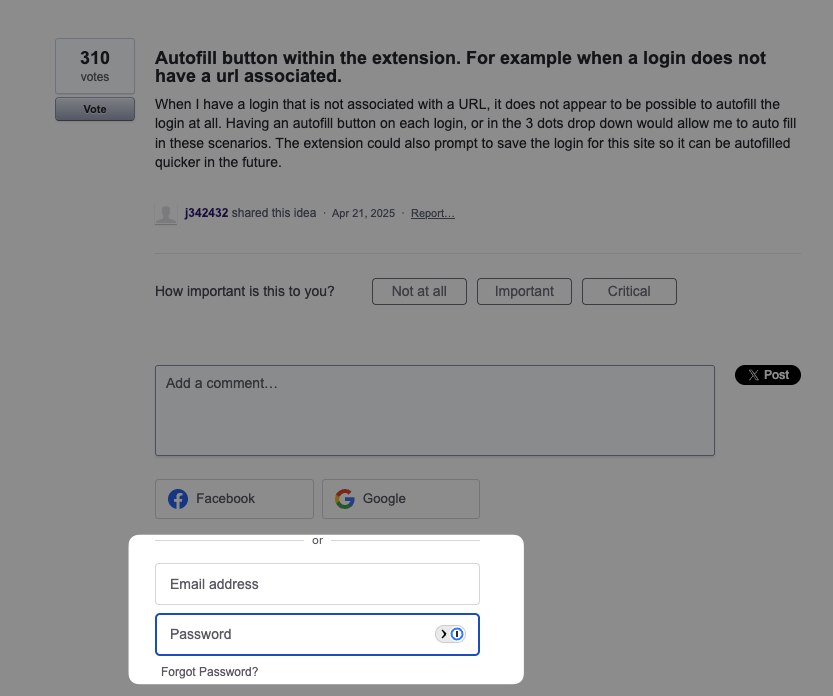Image resolution: width=833 pixels, height=696 pixels.
Task: Share the idea with X Post button
Action: [768, 375]
